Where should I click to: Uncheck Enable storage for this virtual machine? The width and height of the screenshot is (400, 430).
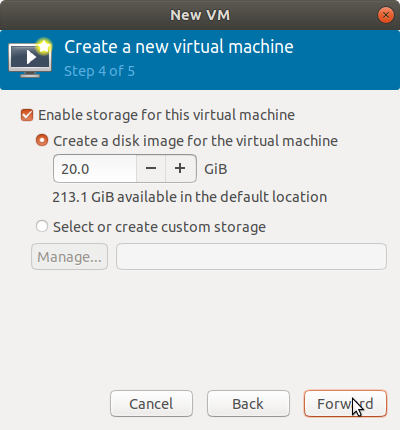click(x=27, y=115)
